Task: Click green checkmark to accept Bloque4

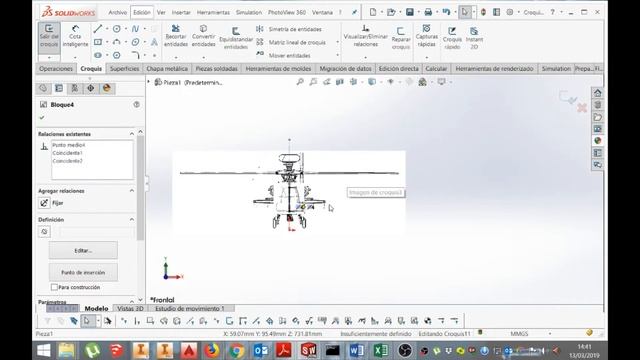Action: (42, 118)
